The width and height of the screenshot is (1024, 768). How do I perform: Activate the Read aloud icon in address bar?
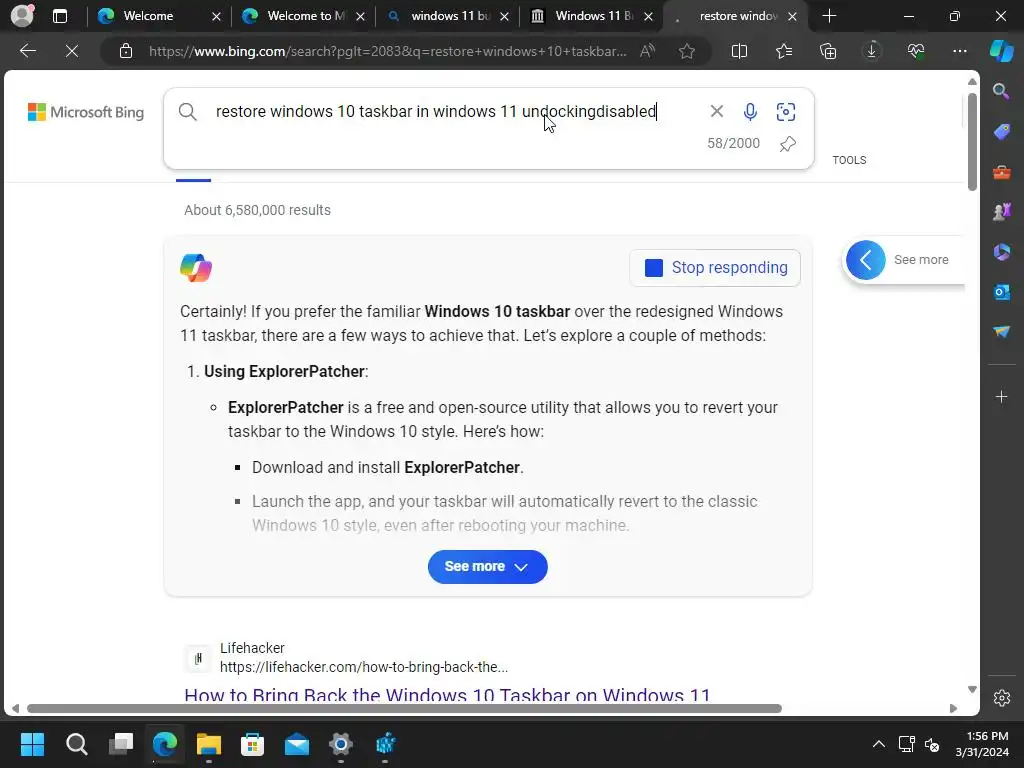coord(647,51)
